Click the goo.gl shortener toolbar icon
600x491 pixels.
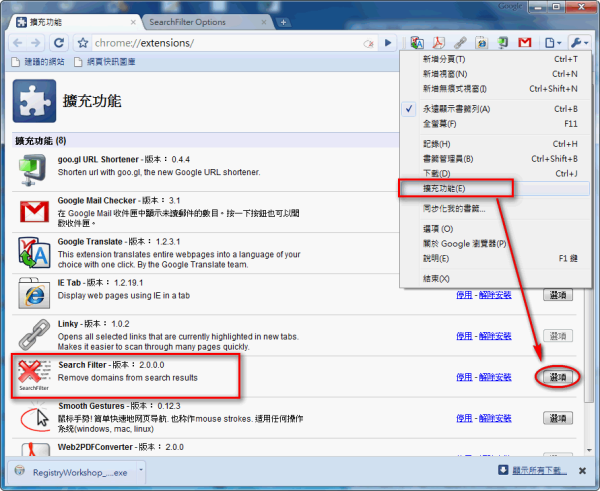pos(503,42)
